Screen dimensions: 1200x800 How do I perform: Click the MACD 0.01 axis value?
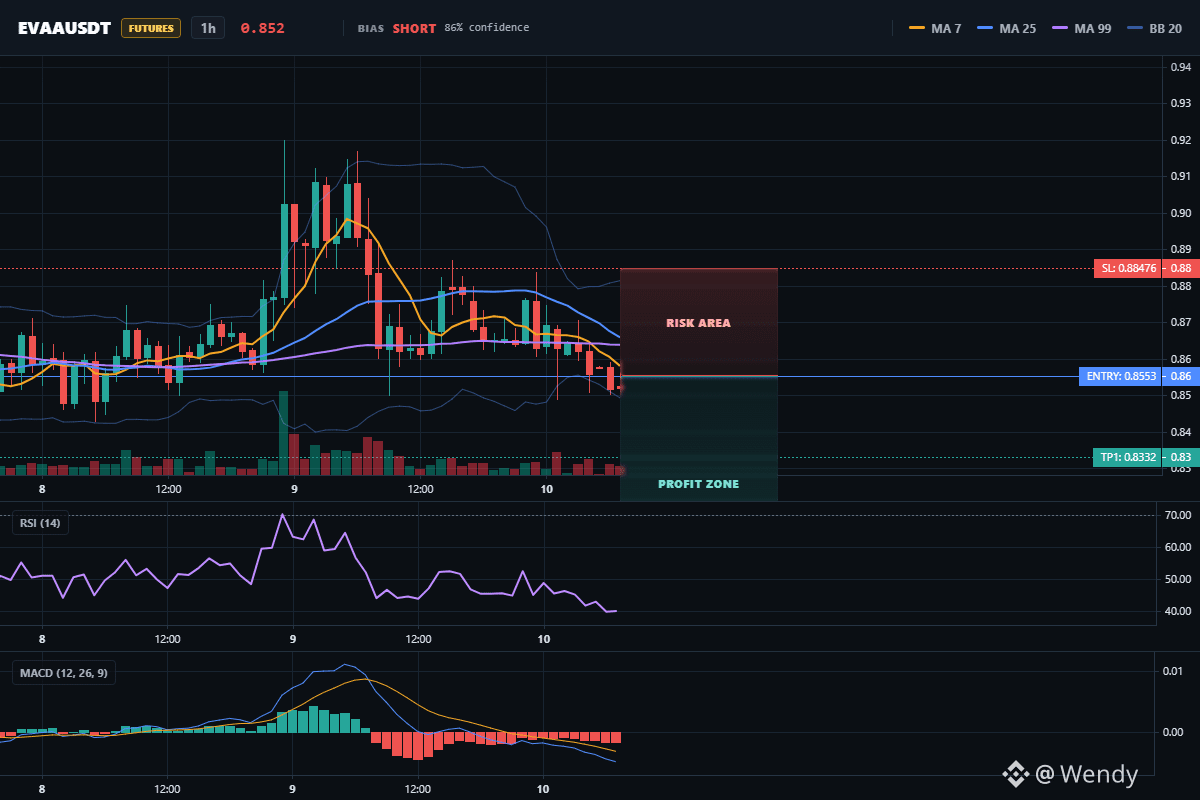click(x=1175, y=670)
